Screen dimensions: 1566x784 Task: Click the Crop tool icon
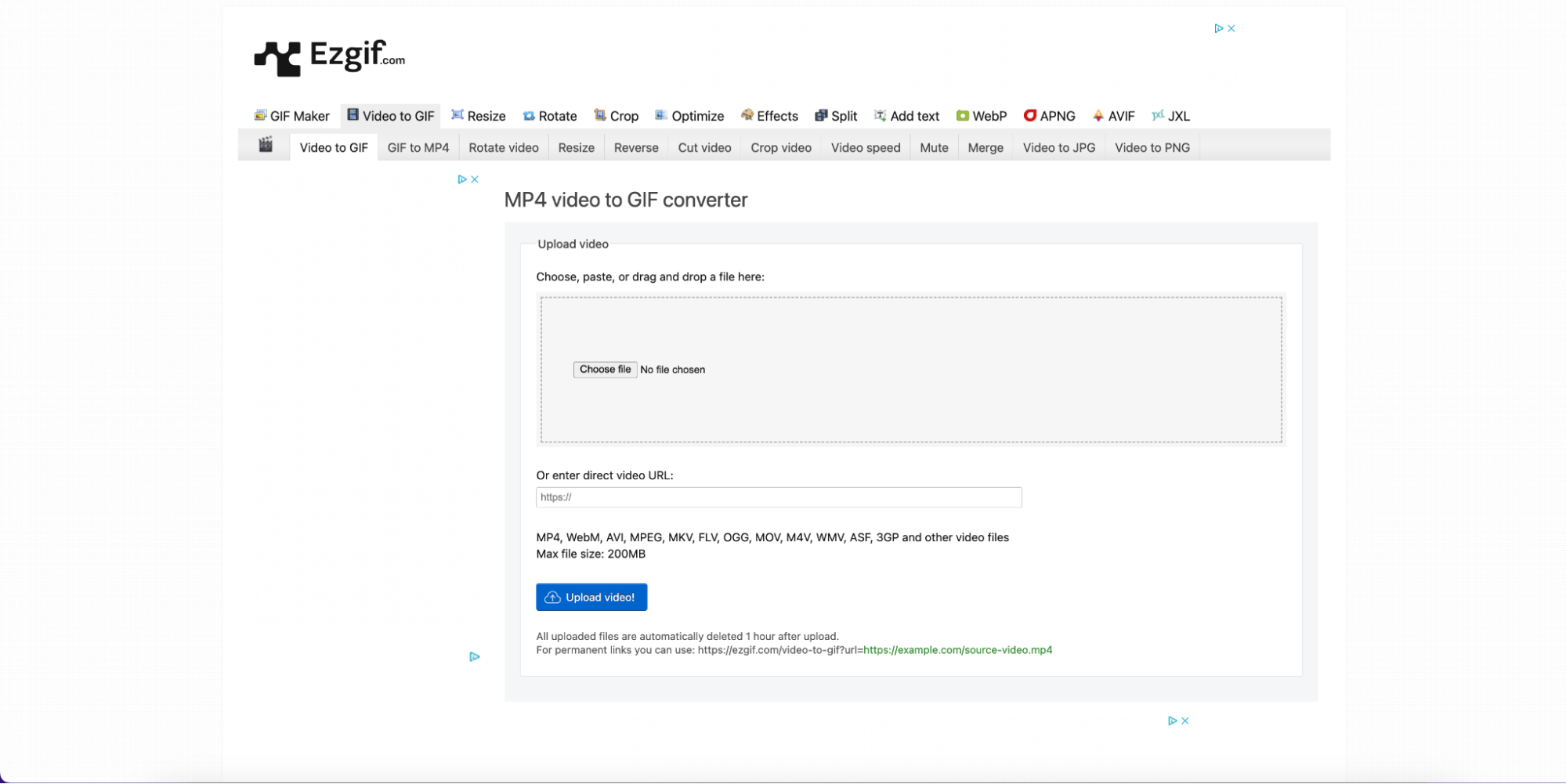[600, 115]
